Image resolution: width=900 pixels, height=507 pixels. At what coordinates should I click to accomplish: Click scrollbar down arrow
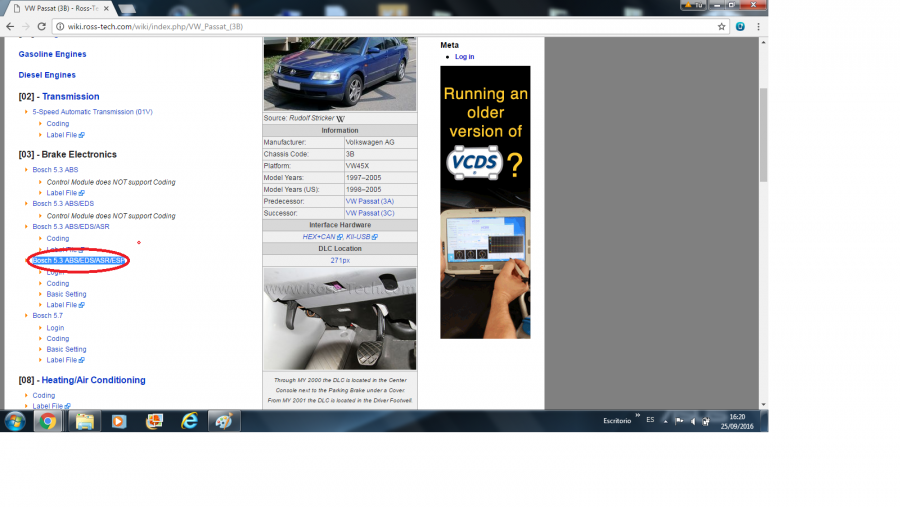pos(763,405)
